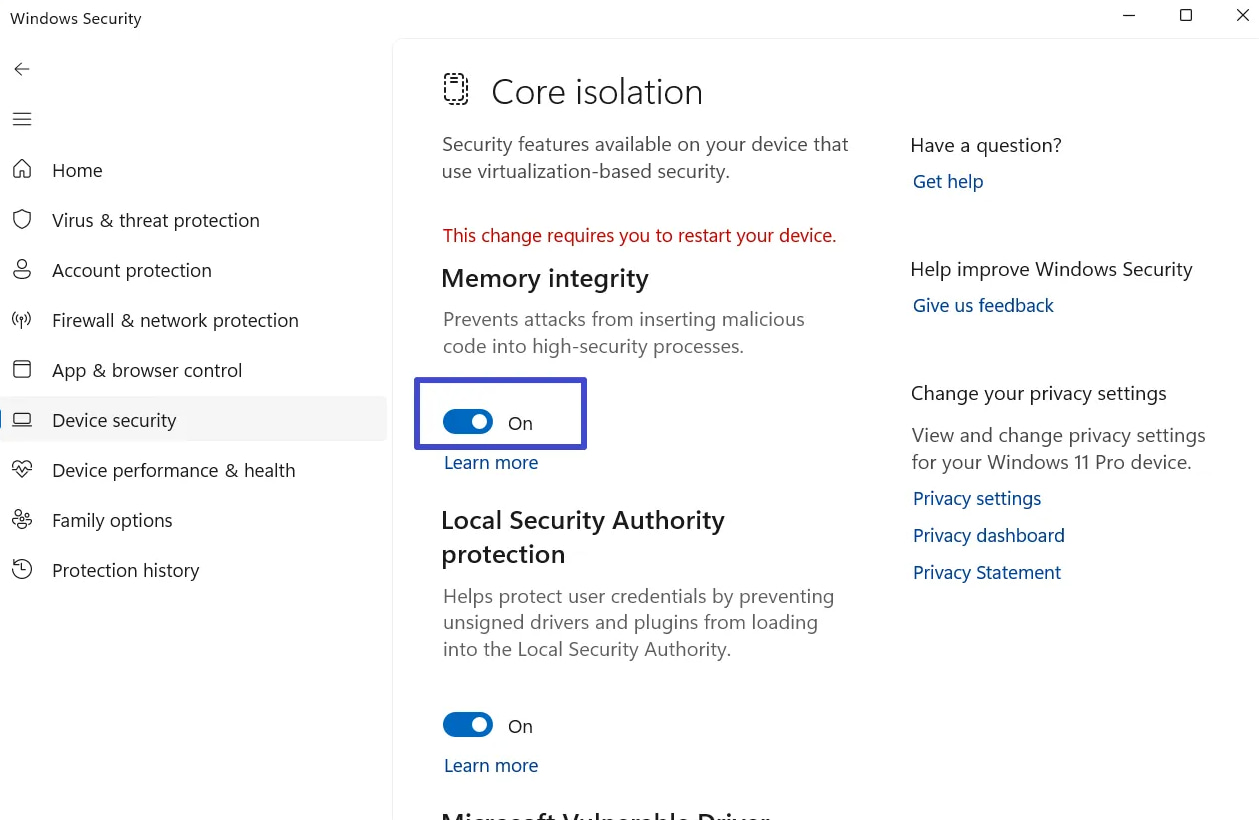Navigate back with the arrow

[x=21, y=68]
